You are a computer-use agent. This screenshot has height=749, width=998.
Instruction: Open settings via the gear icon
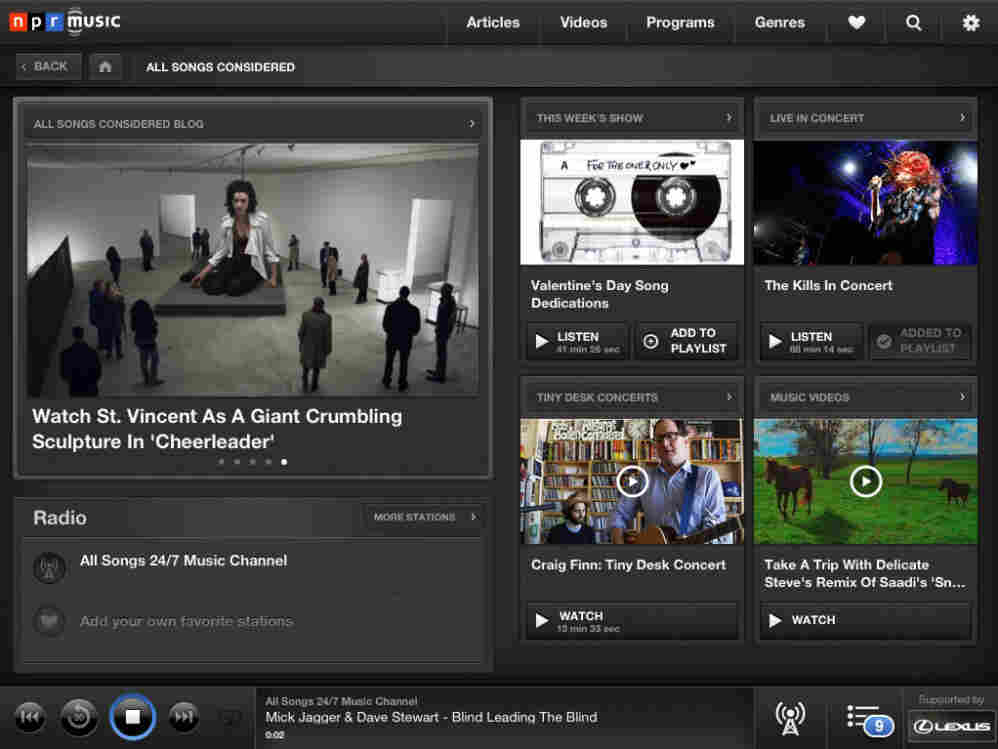970,23
